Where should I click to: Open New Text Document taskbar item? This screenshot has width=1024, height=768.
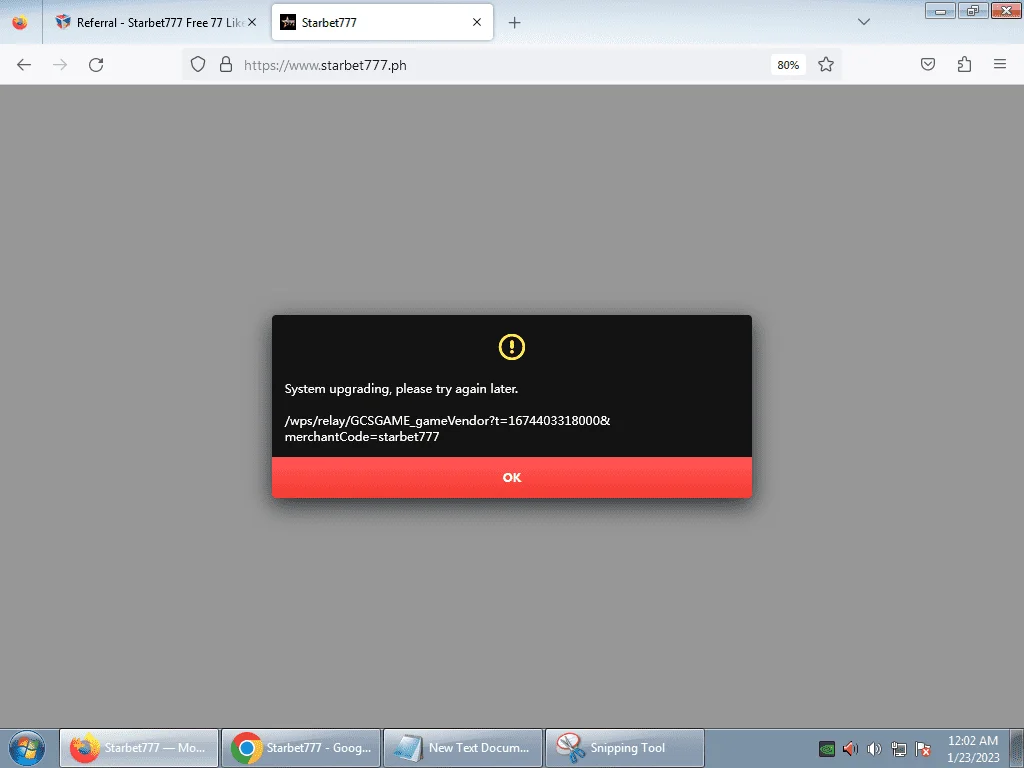(x=463, y=748)
